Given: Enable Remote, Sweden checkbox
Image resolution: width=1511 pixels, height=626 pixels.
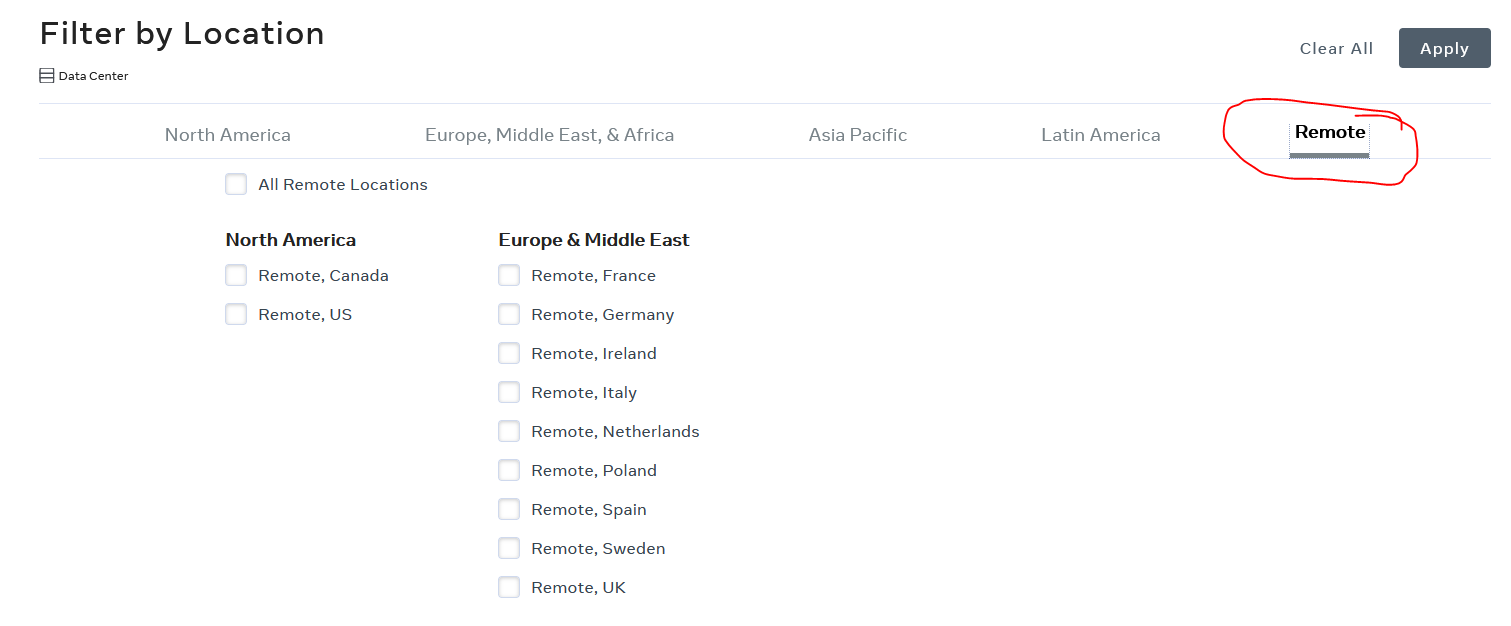Looking at the screenshot, I should (509, 547).
